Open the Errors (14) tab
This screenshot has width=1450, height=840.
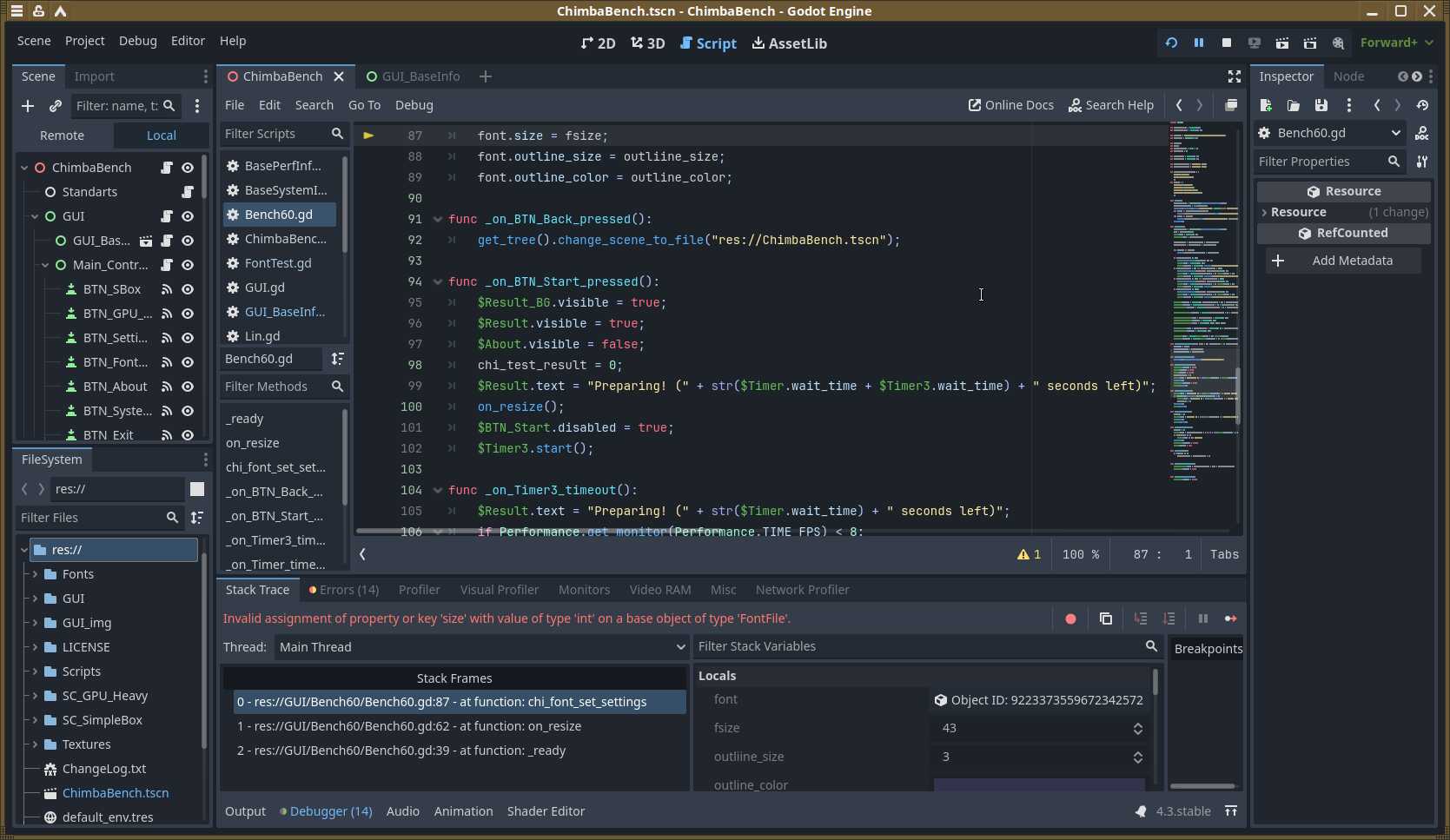(344, 590)
